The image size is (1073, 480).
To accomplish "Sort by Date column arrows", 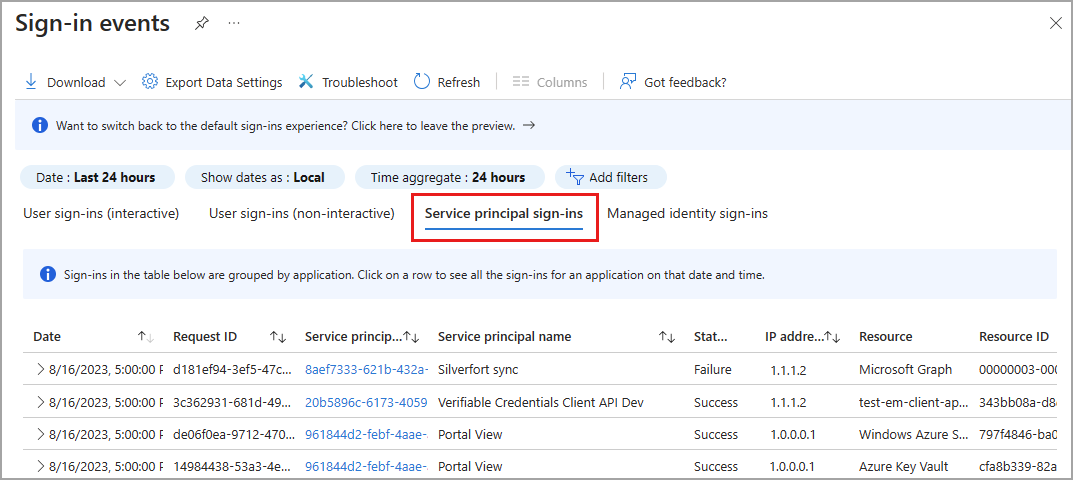I will pos(146,336).
